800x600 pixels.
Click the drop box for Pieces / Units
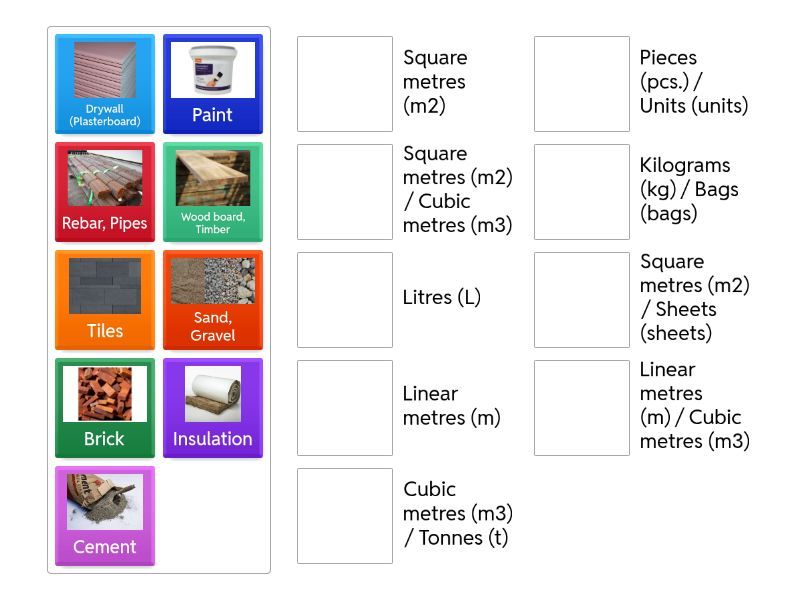[582, 84]
